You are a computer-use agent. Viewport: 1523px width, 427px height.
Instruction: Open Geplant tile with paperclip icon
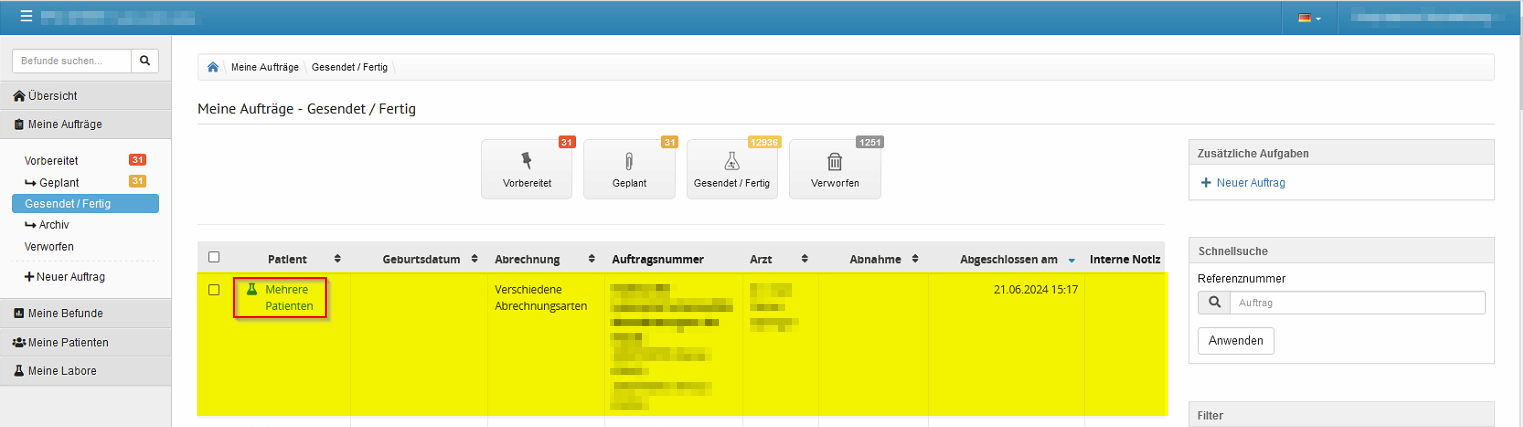(x=629, y=170)
